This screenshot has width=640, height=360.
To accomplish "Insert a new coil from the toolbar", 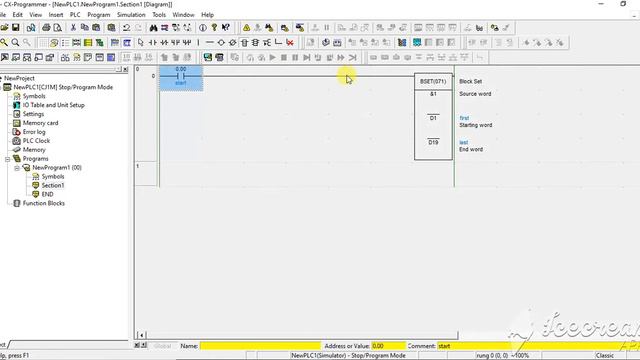I will point(221,42).
